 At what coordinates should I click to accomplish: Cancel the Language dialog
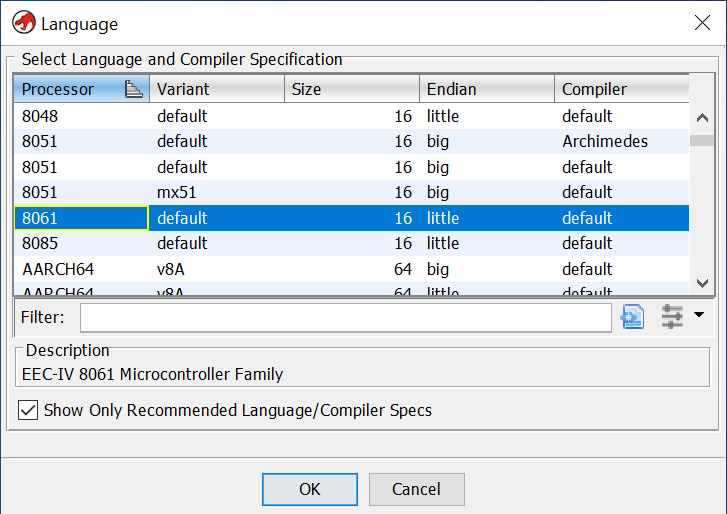pos(416,489)
